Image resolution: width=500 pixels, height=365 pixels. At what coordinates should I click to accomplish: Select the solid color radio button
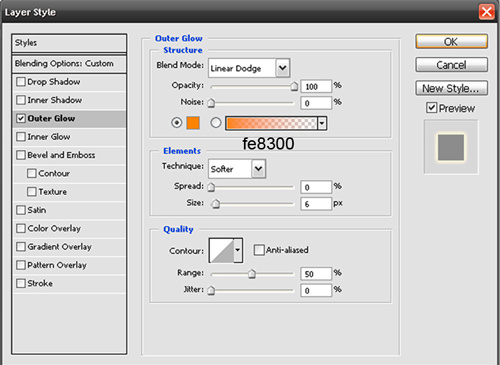pos(177,123)
